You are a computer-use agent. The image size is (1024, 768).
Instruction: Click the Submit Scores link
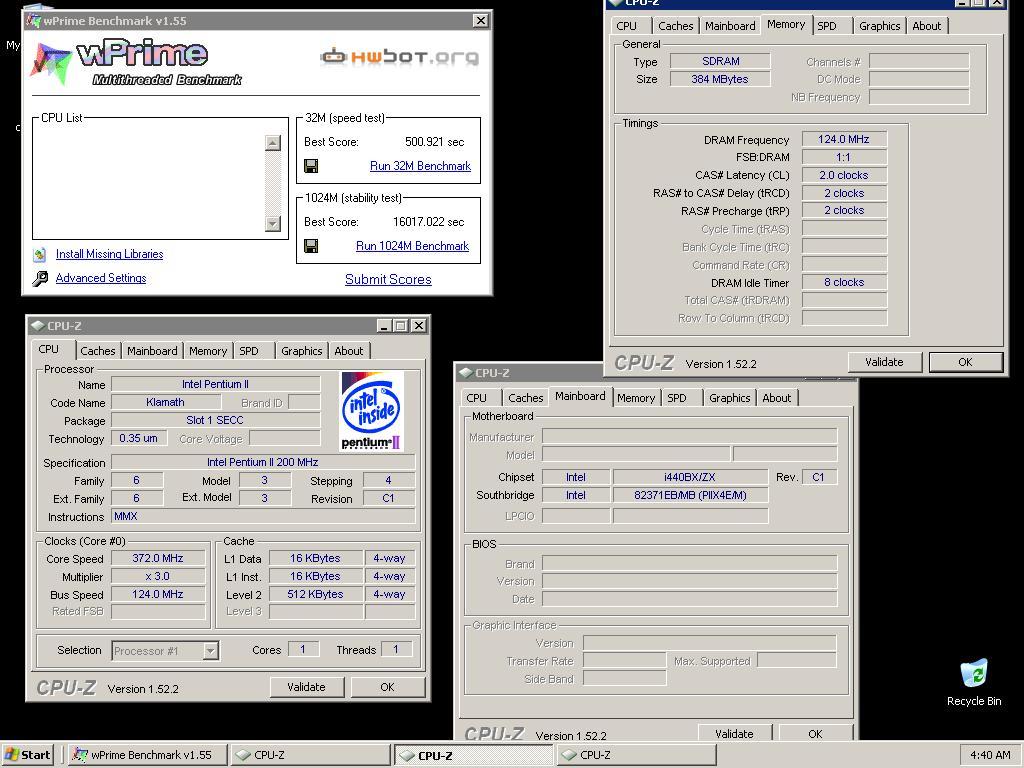tap(388, 280)
